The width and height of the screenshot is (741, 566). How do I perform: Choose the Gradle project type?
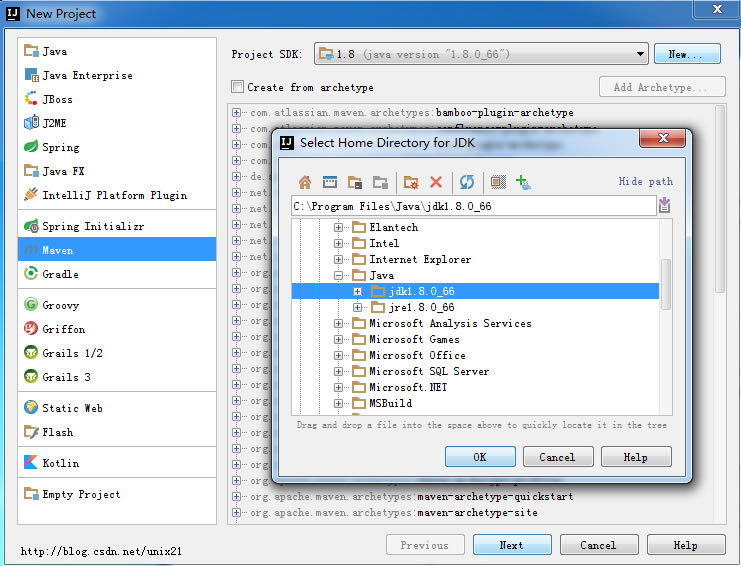coord(117,274)
